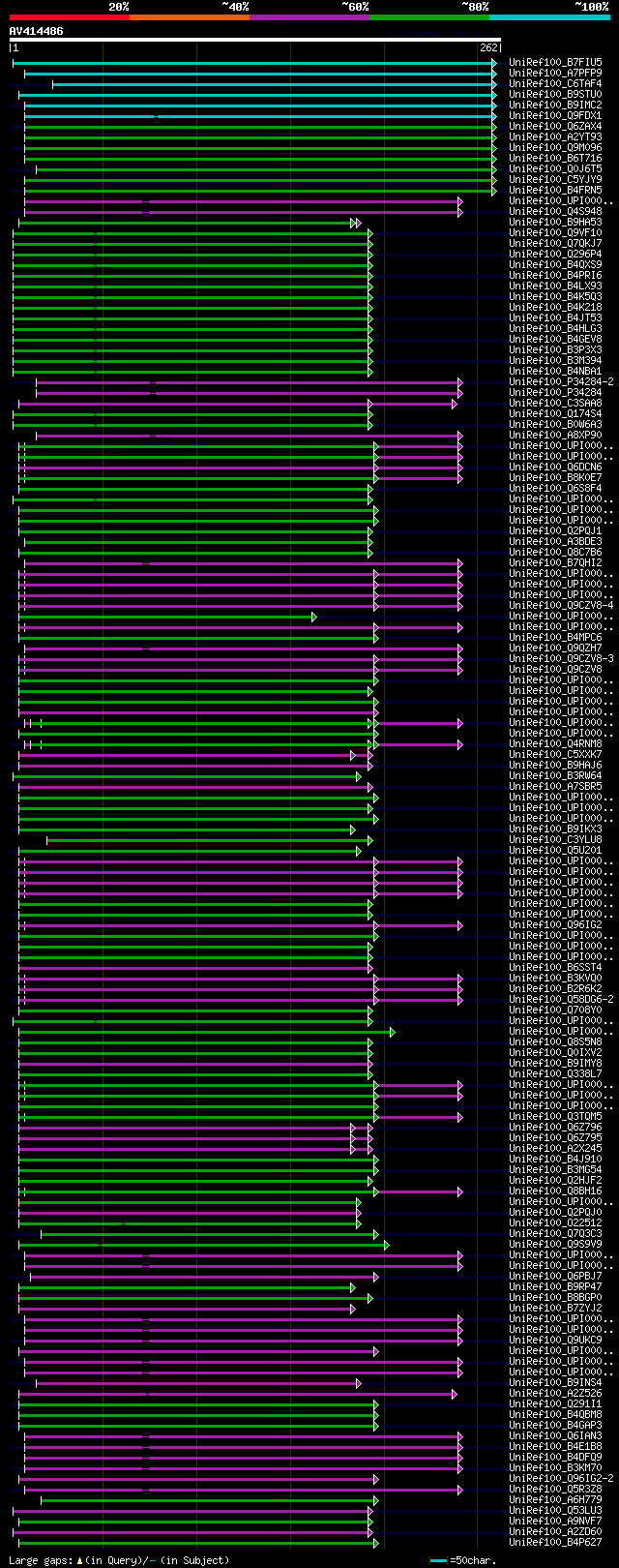619x1568 pixels.
Task: Click the UniRef100_B4K218 label
Action: point(555,307)
